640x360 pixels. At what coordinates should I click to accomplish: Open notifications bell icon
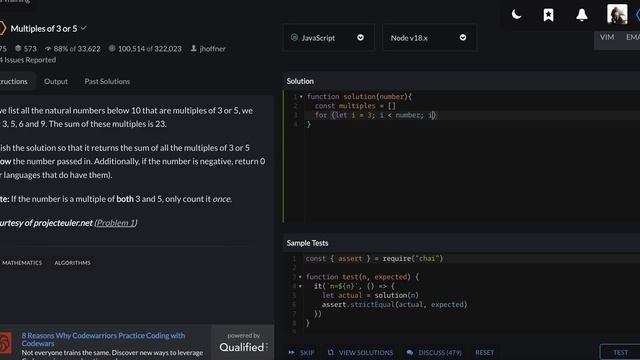[582, 15]
